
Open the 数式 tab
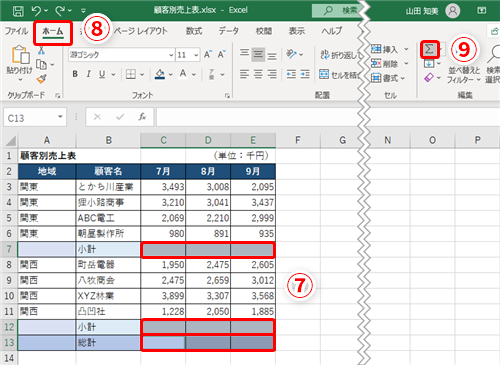coord(194,31)
